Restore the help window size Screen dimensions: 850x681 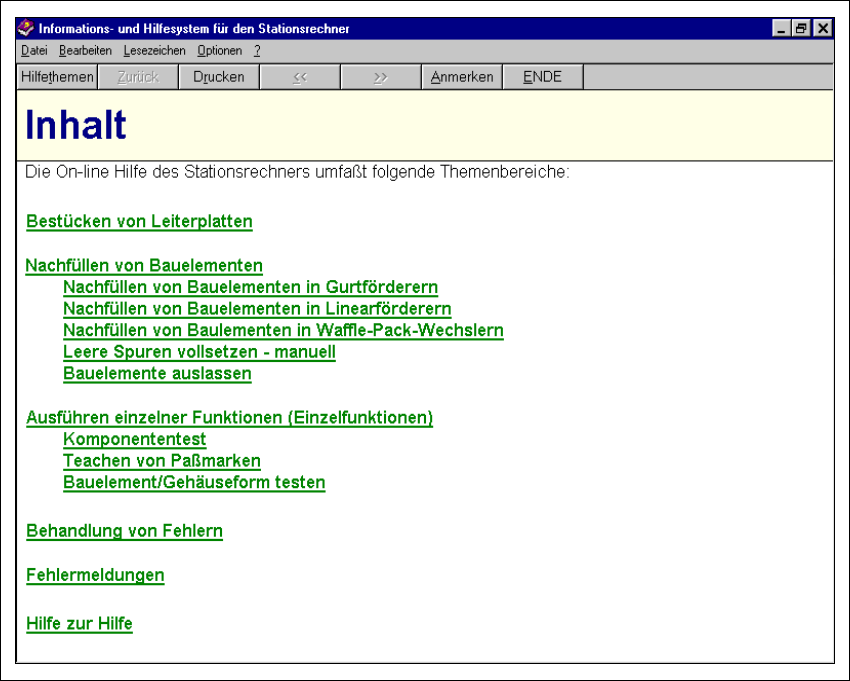click(801, 28)
